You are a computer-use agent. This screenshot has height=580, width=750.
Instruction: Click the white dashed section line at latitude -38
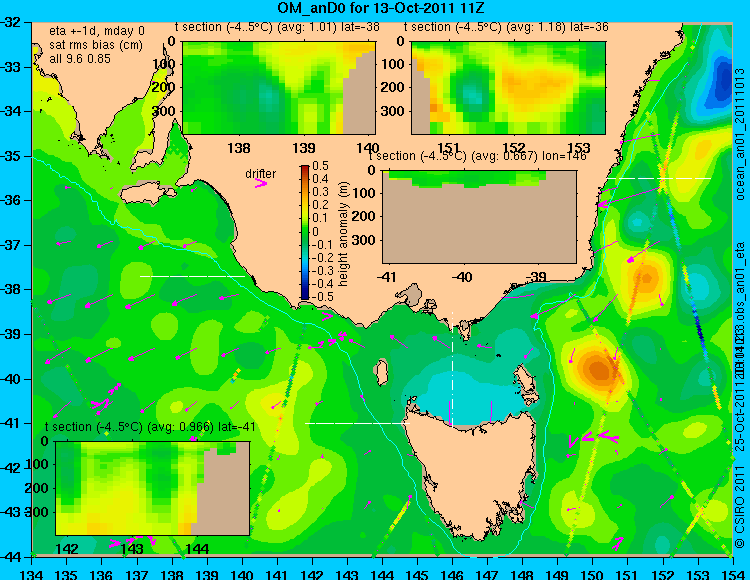[192, 276]
